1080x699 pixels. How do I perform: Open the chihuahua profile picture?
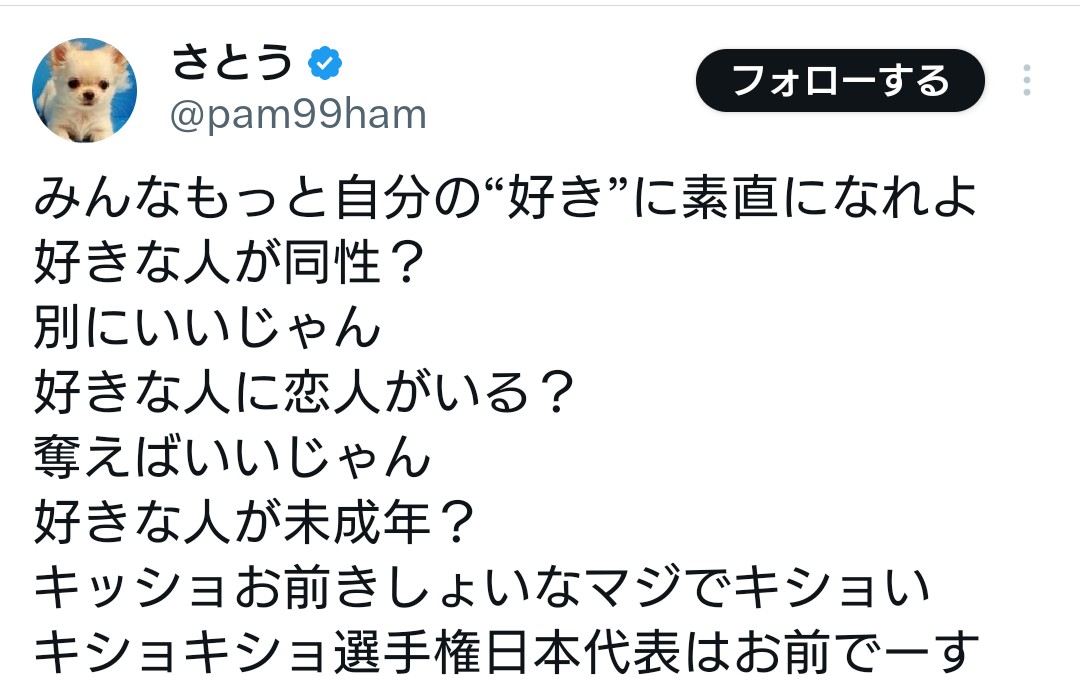[x=84, y=90]
